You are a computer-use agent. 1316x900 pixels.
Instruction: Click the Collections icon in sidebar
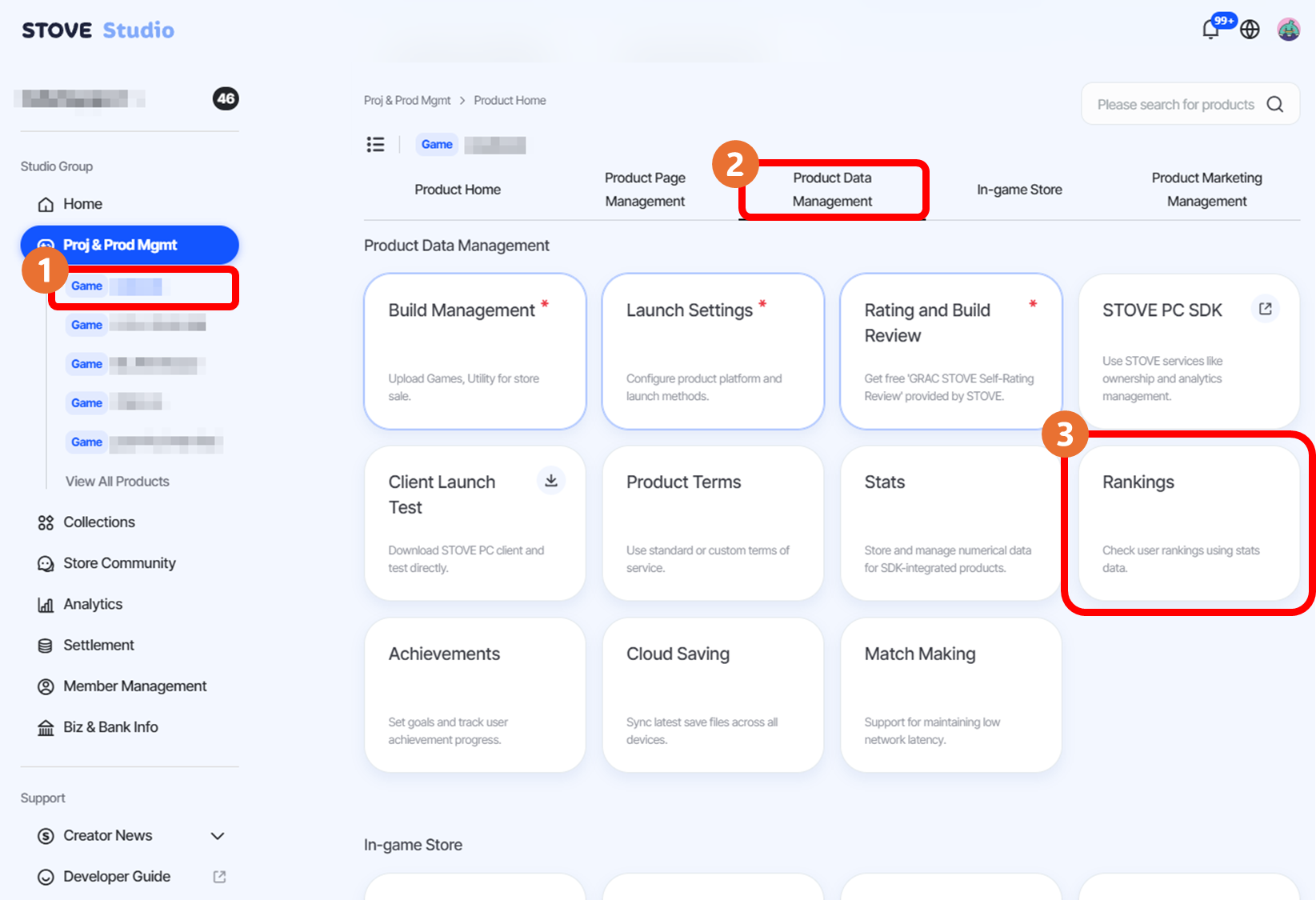coord(46,522)
